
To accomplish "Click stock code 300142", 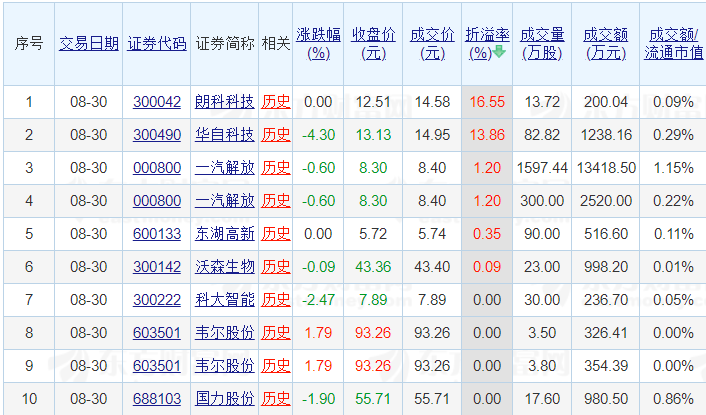I will tap(157, 266).
